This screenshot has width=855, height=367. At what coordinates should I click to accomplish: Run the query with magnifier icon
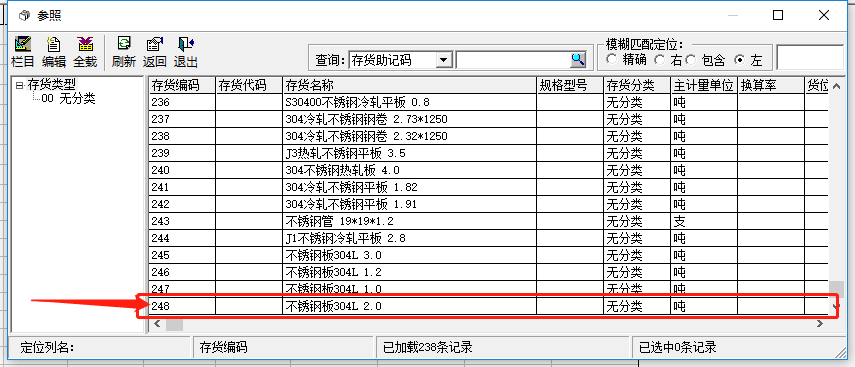[x=577, y=60]
